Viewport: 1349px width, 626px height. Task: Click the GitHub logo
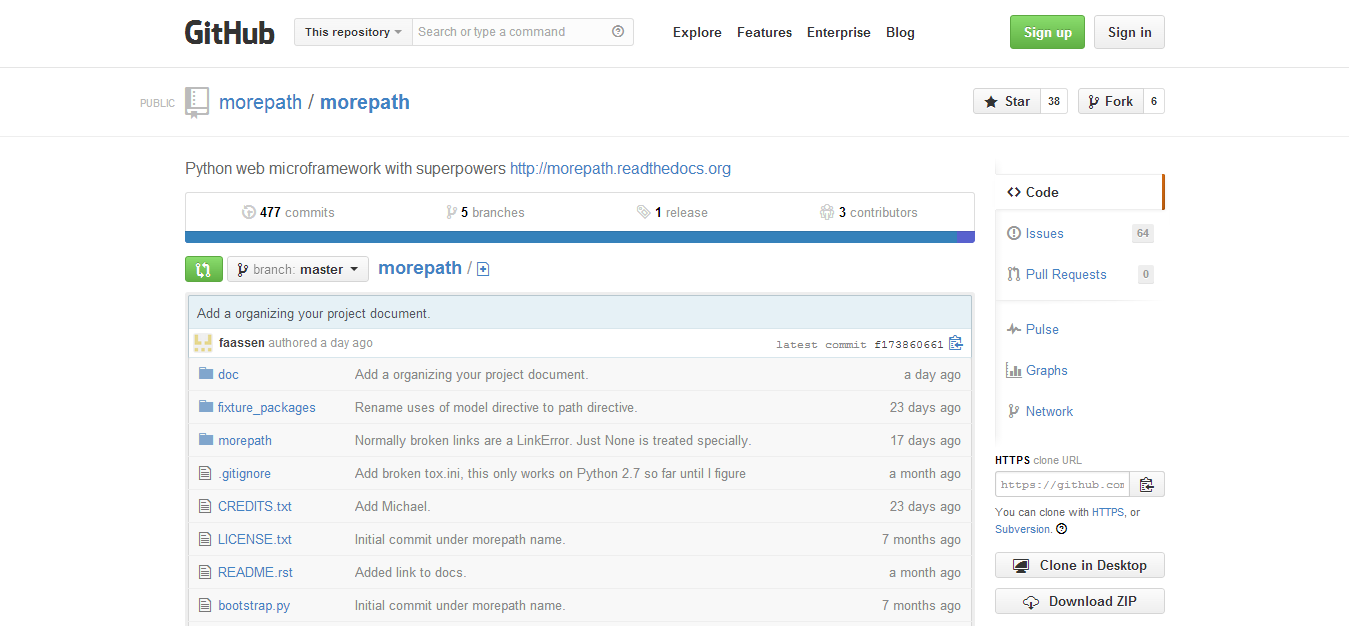229,32
